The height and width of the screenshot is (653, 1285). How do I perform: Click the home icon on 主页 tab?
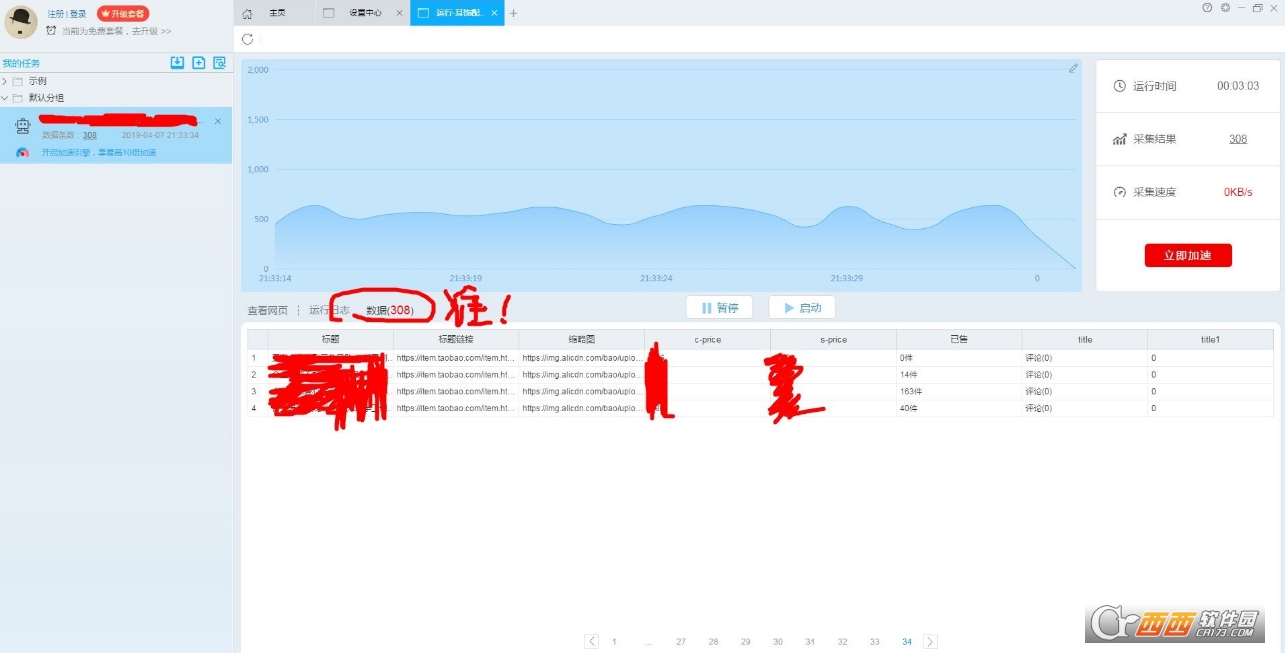point(247,13)
